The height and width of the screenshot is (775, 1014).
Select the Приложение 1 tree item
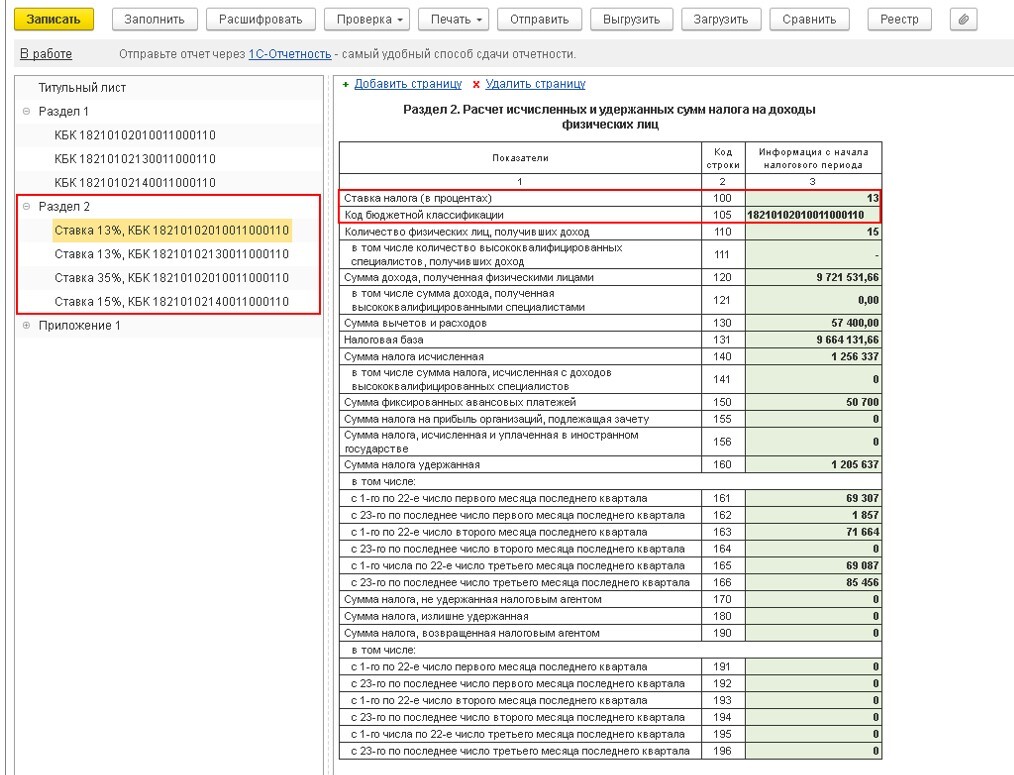coord(80,325)
